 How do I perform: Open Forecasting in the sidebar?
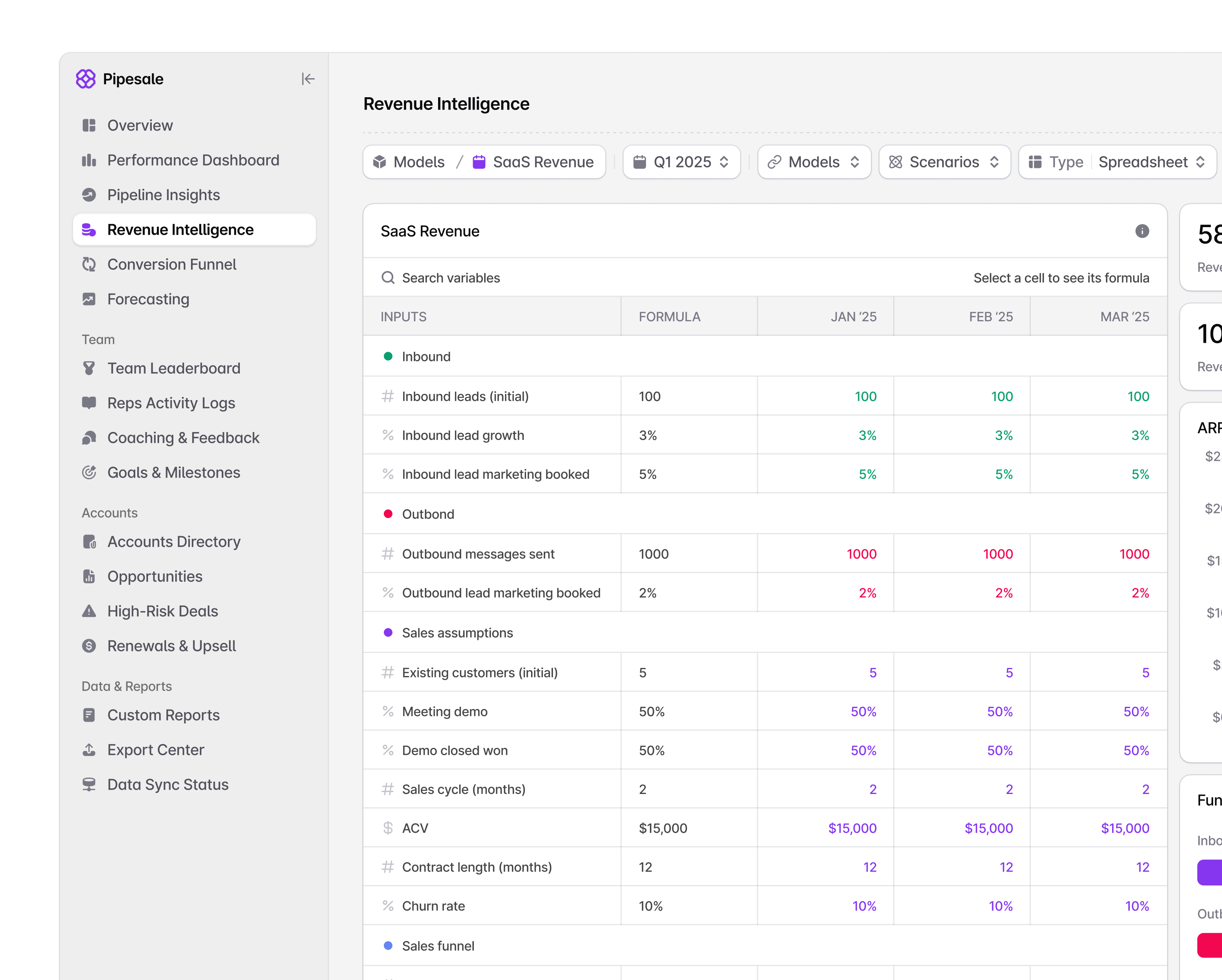pyautogui.click(x=148, y=299)
